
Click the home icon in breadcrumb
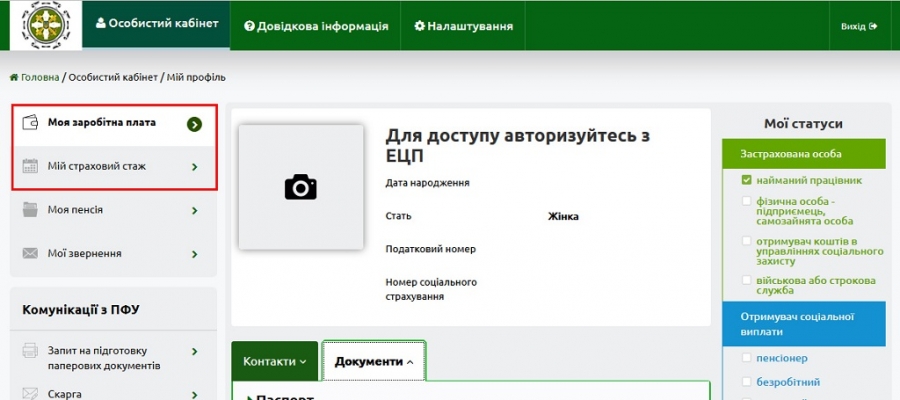coord(14,77)
